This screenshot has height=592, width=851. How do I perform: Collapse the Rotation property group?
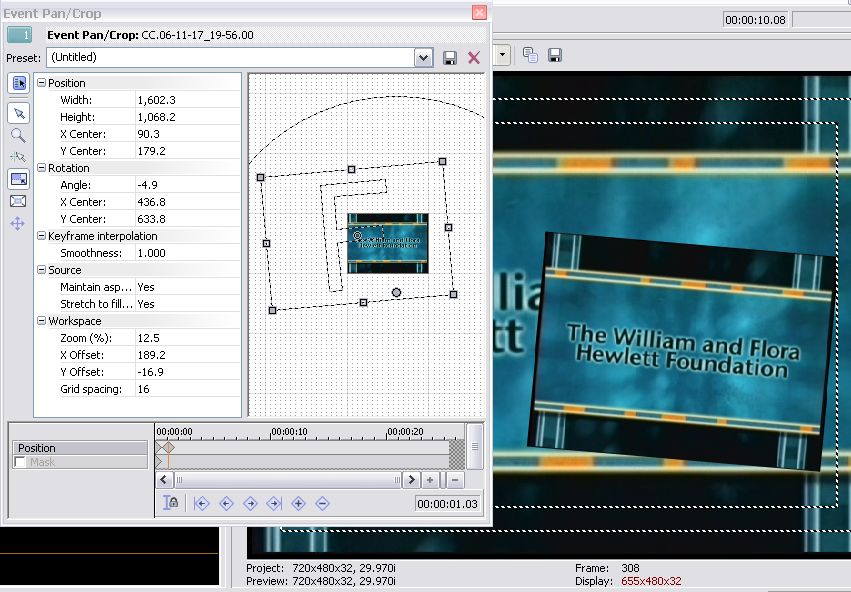tap(41, 168)
